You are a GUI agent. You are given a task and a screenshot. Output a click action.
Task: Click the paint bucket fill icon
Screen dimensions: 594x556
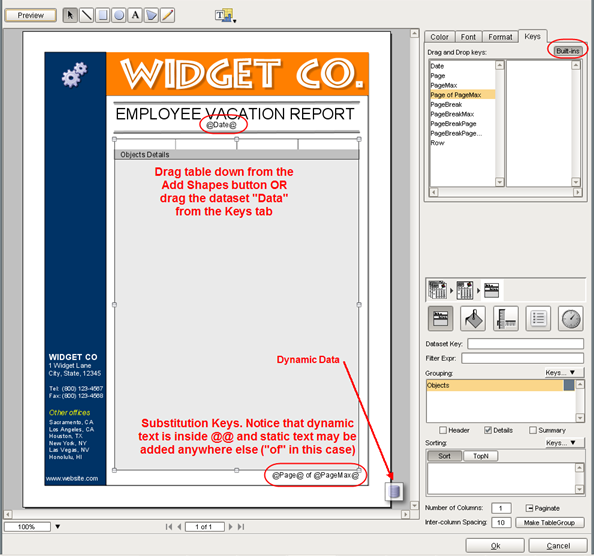click(x=473, y=319)
